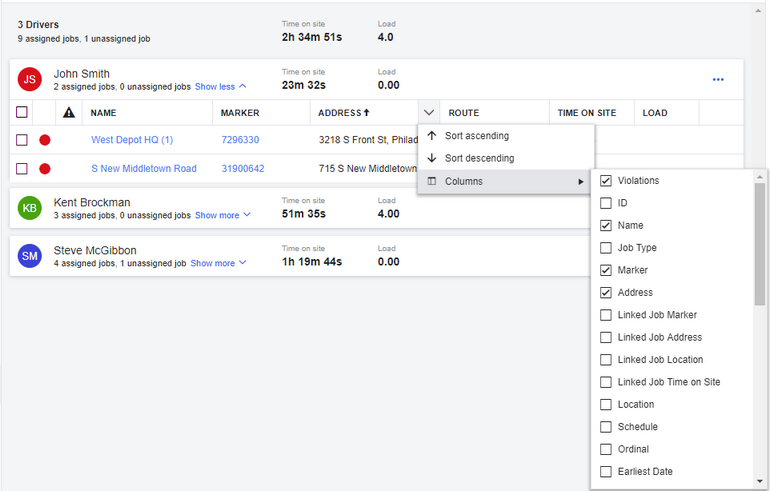Screen dimensions: 770x491
Task: Uncheck the Marker column checkbox
Action: pyautogui.click(x=605, y=270)
